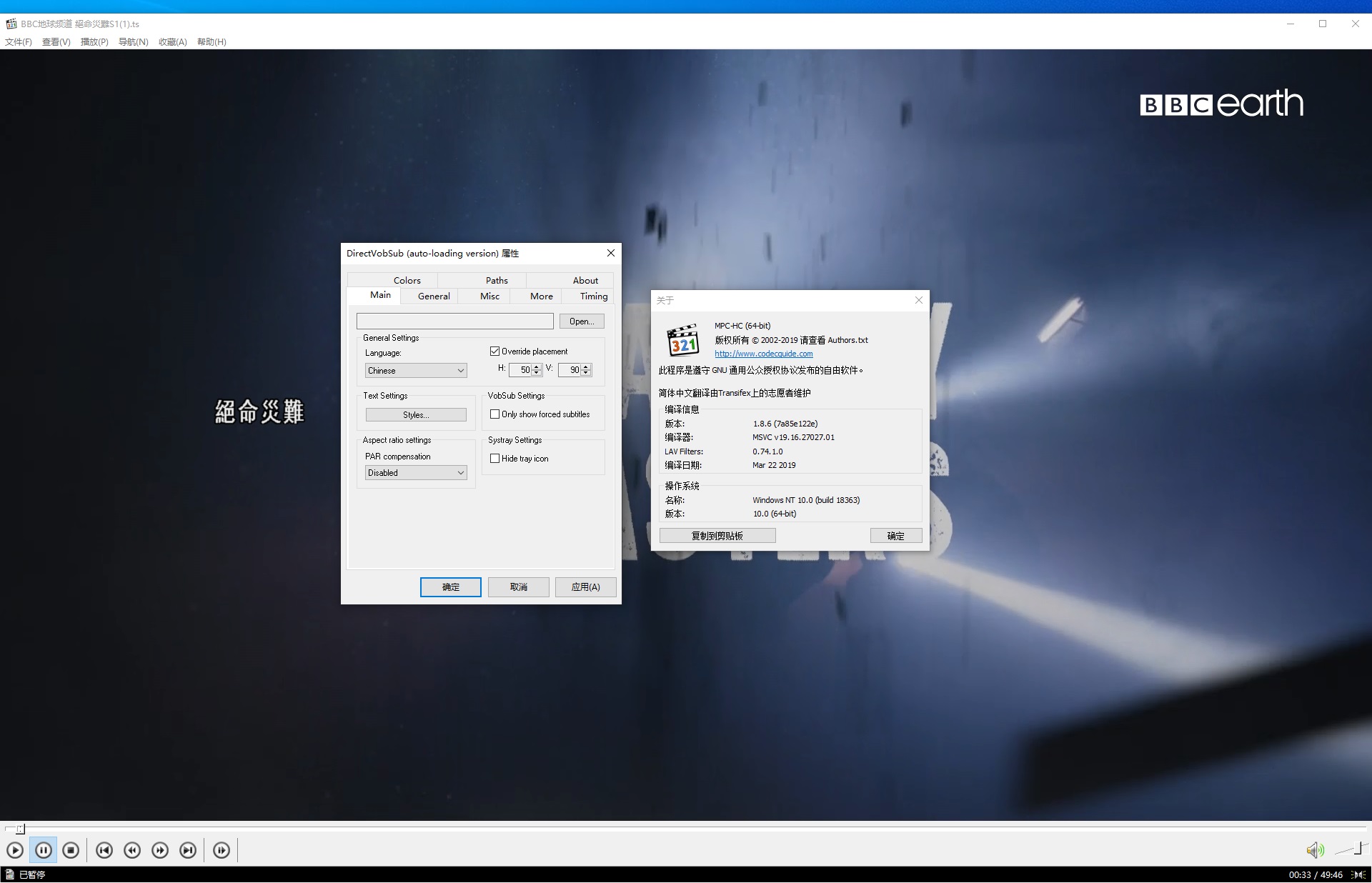Open the 播放(P) menu
Viewport: 1372px width, 883px height.
coord(94,42)
